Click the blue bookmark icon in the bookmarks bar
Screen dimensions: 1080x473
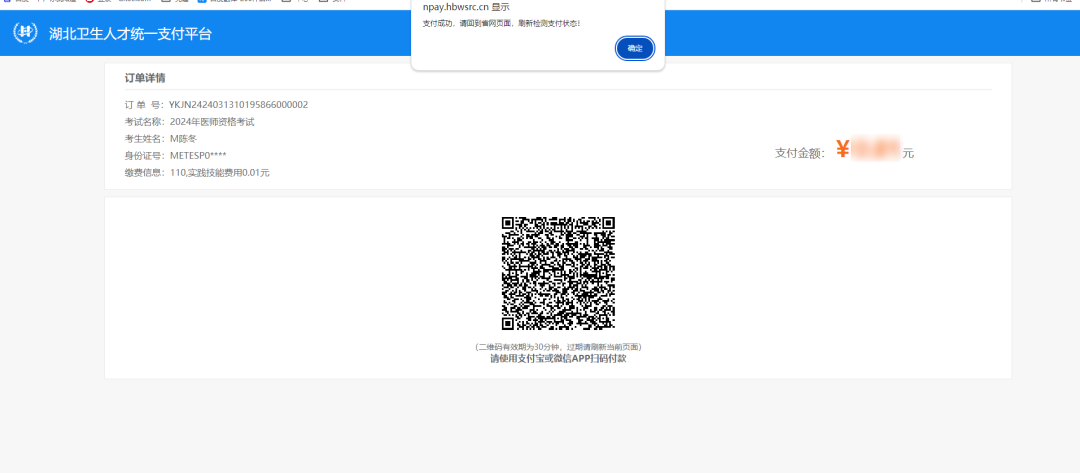point(202,2)
